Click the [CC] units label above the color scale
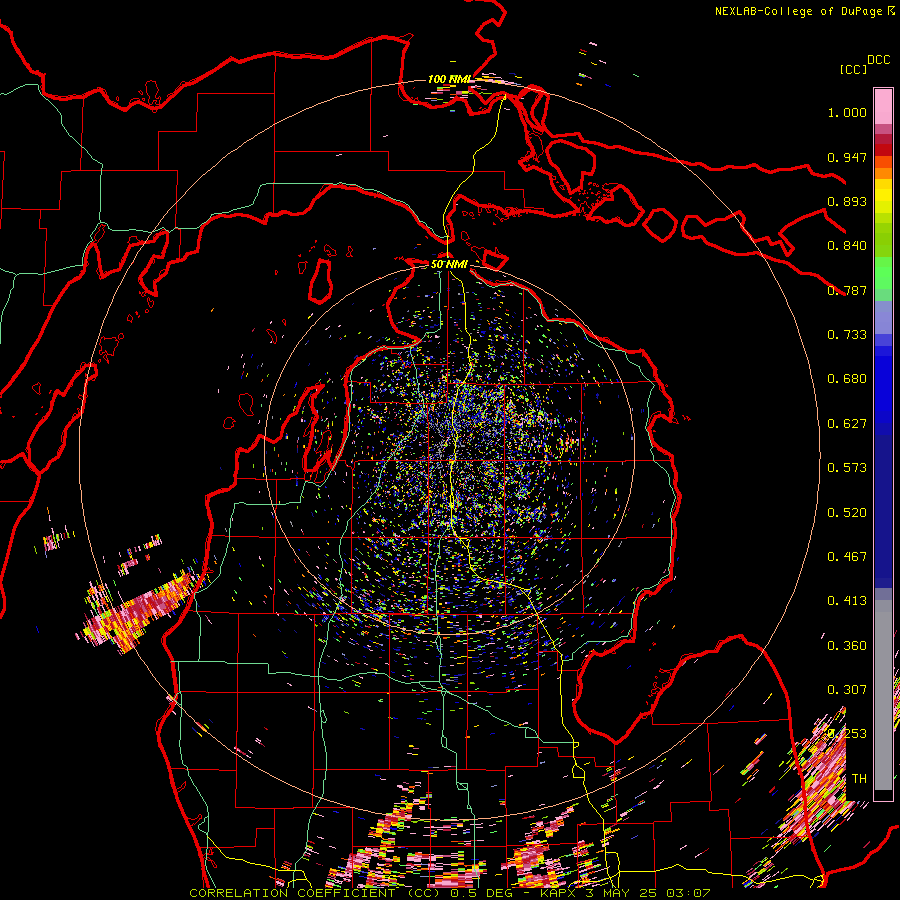The width and height of the screenshot is (900, 900). click(x=853, y=69)
